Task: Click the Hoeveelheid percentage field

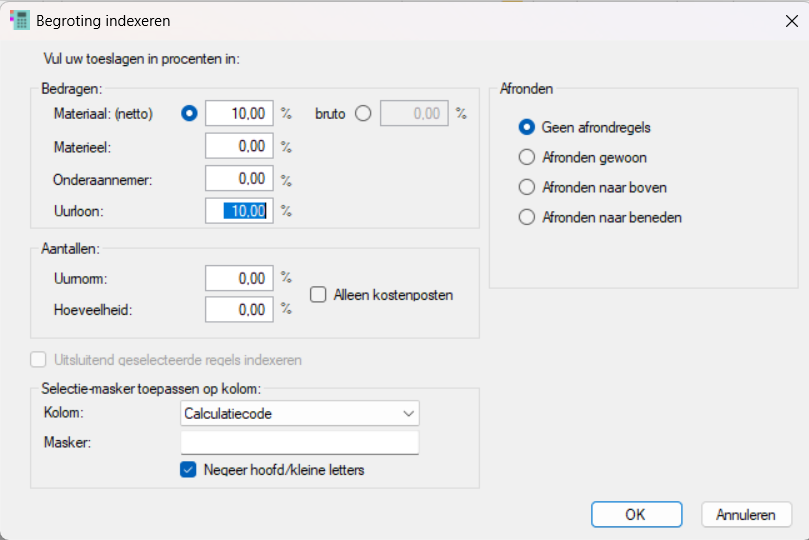Action: click(x=238, y=310)
